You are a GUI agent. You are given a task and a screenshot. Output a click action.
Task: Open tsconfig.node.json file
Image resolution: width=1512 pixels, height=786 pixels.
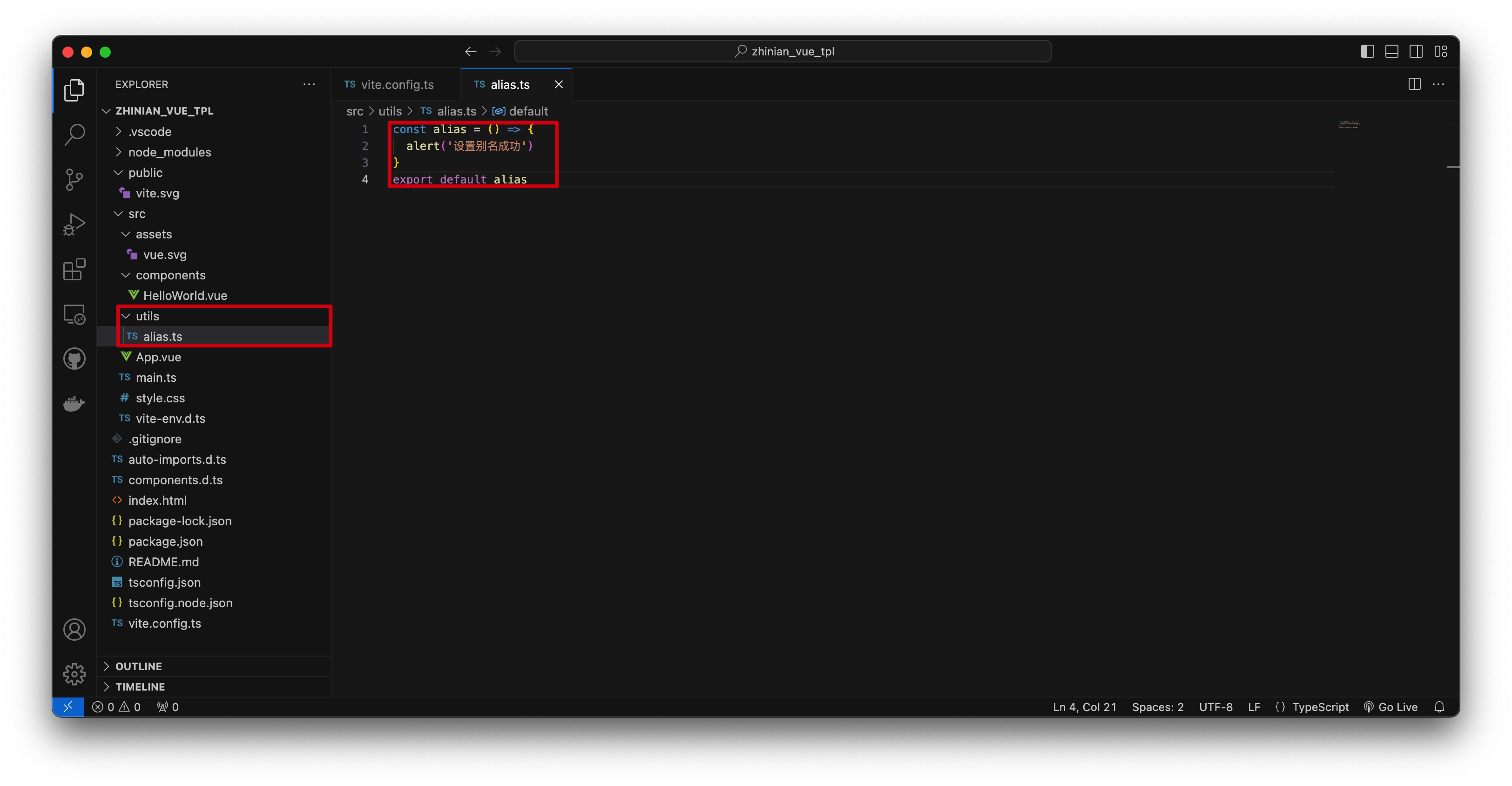coord(214,603)
